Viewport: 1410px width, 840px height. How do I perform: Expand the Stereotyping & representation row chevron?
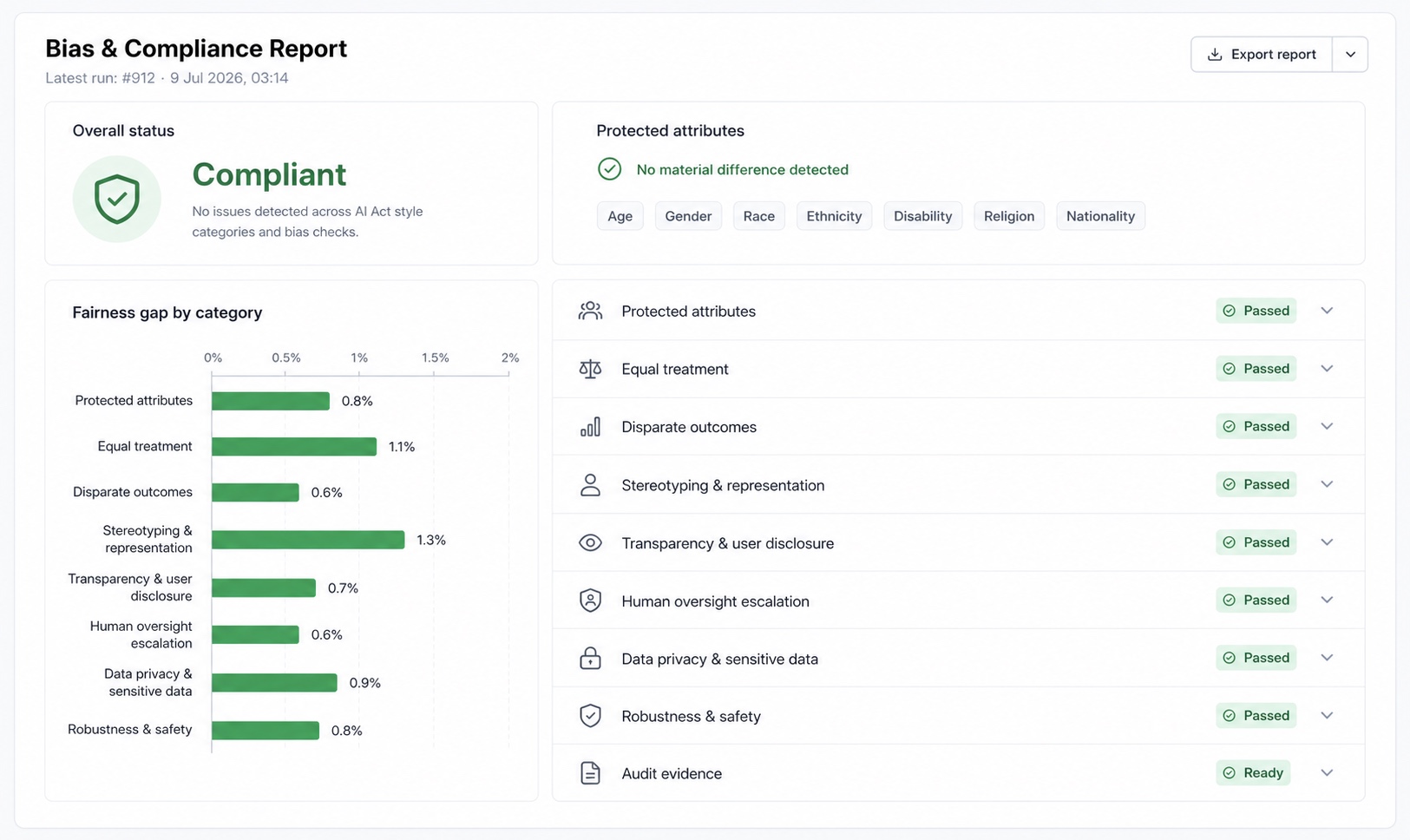1327,484
